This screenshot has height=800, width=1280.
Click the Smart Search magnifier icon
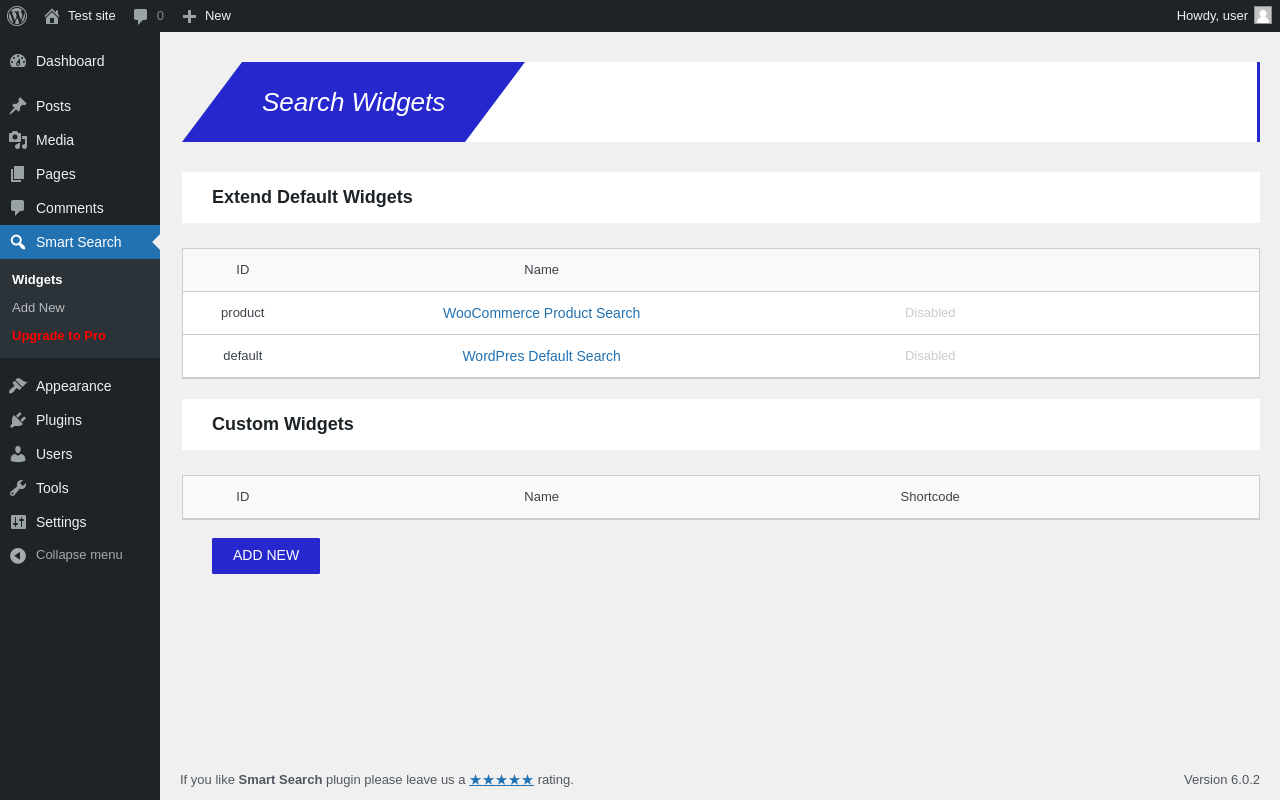tap(18, 242)
